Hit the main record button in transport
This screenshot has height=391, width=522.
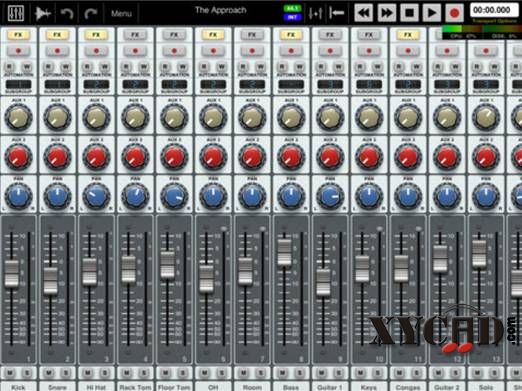454,13
